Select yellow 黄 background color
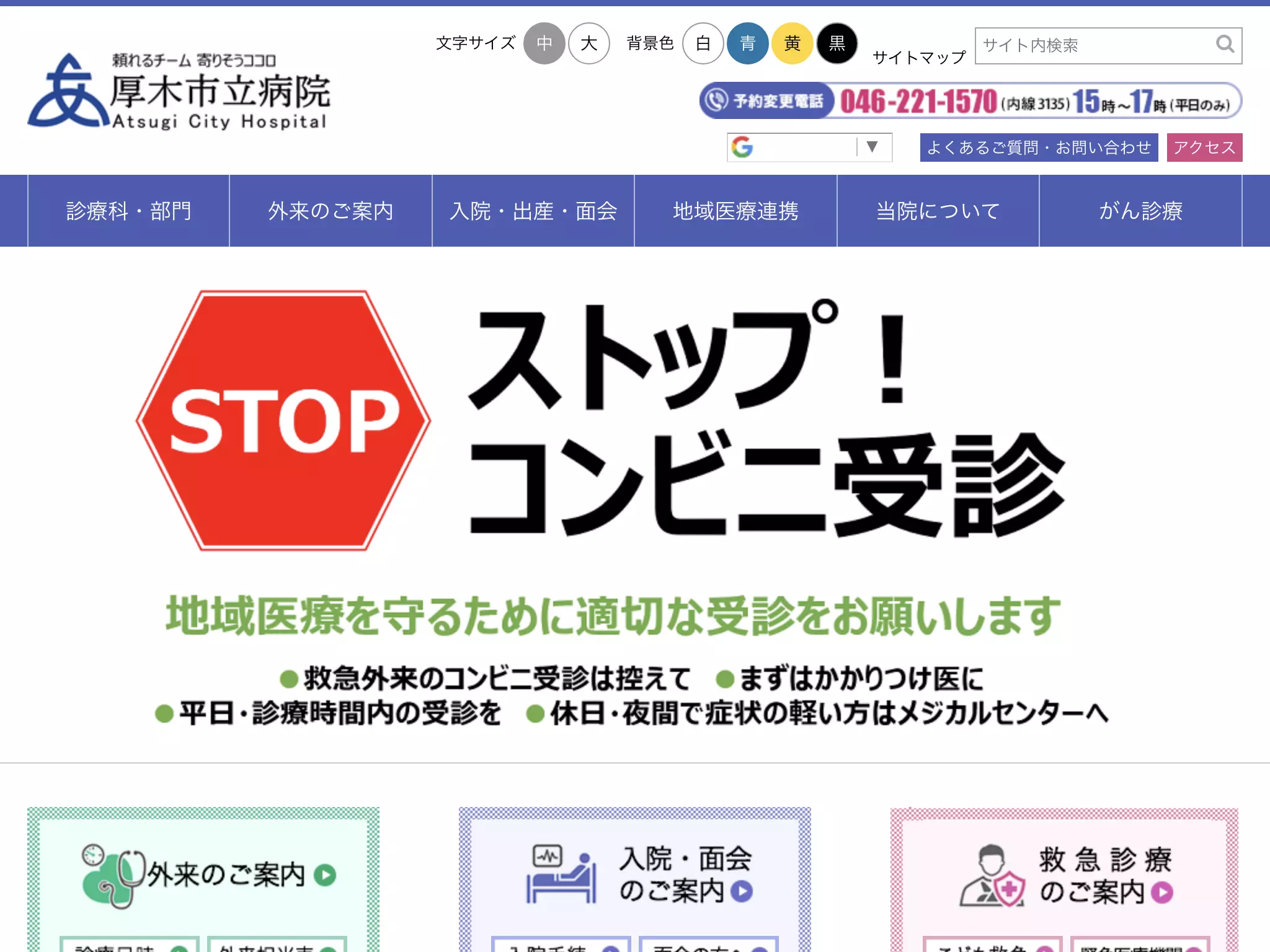 [x=793, y=43]
